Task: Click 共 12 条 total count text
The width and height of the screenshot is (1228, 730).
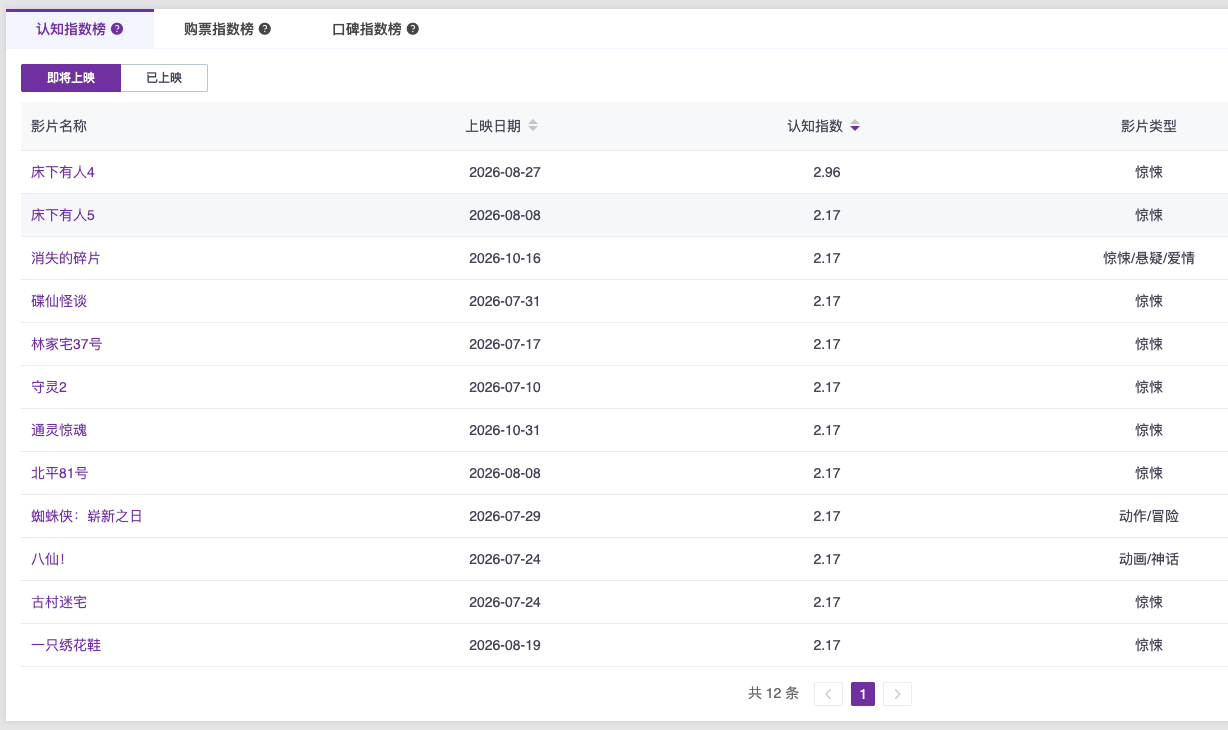Action: click(774, 694)
